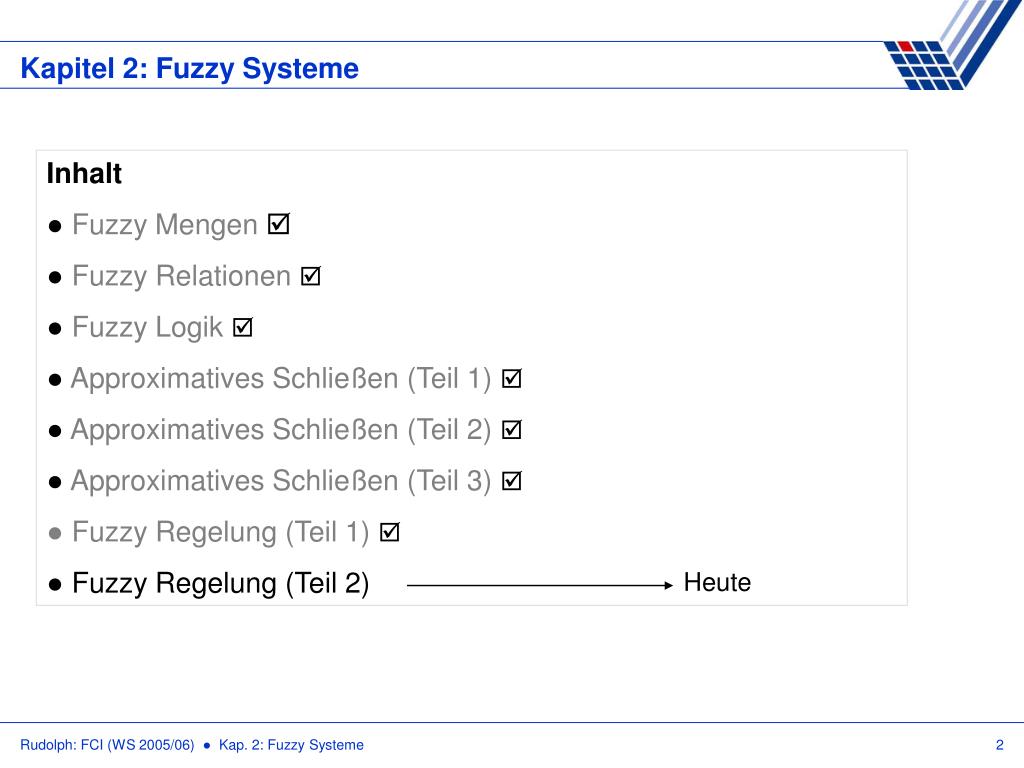Select the Fuzzy Logik text

(148, 327)
